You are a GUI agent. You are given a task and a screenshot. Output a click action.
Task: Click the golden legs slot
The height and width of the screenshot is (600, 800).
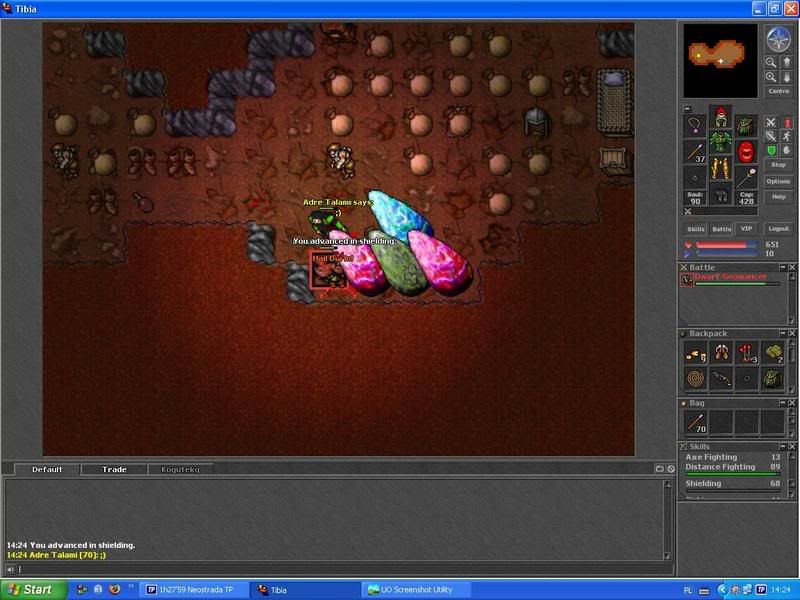click(x=720, y=168)
